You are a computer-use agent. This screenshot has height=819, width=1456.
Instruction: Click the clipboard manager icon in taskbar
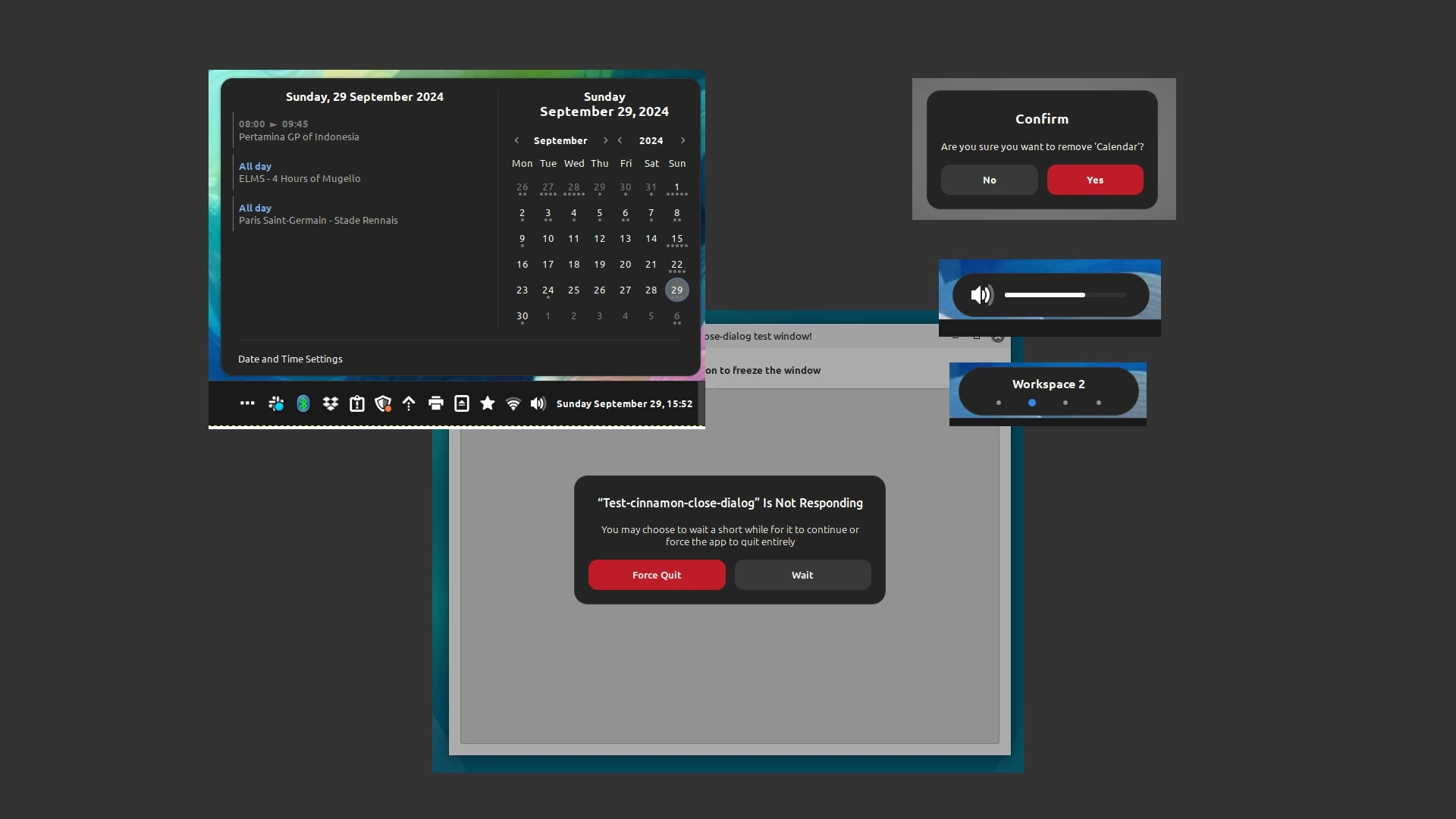coord(357,403)
